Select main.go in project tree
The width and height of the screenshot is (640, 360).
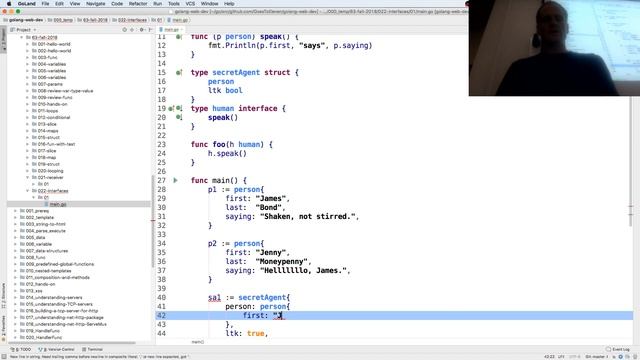click(x=58, y=204)
